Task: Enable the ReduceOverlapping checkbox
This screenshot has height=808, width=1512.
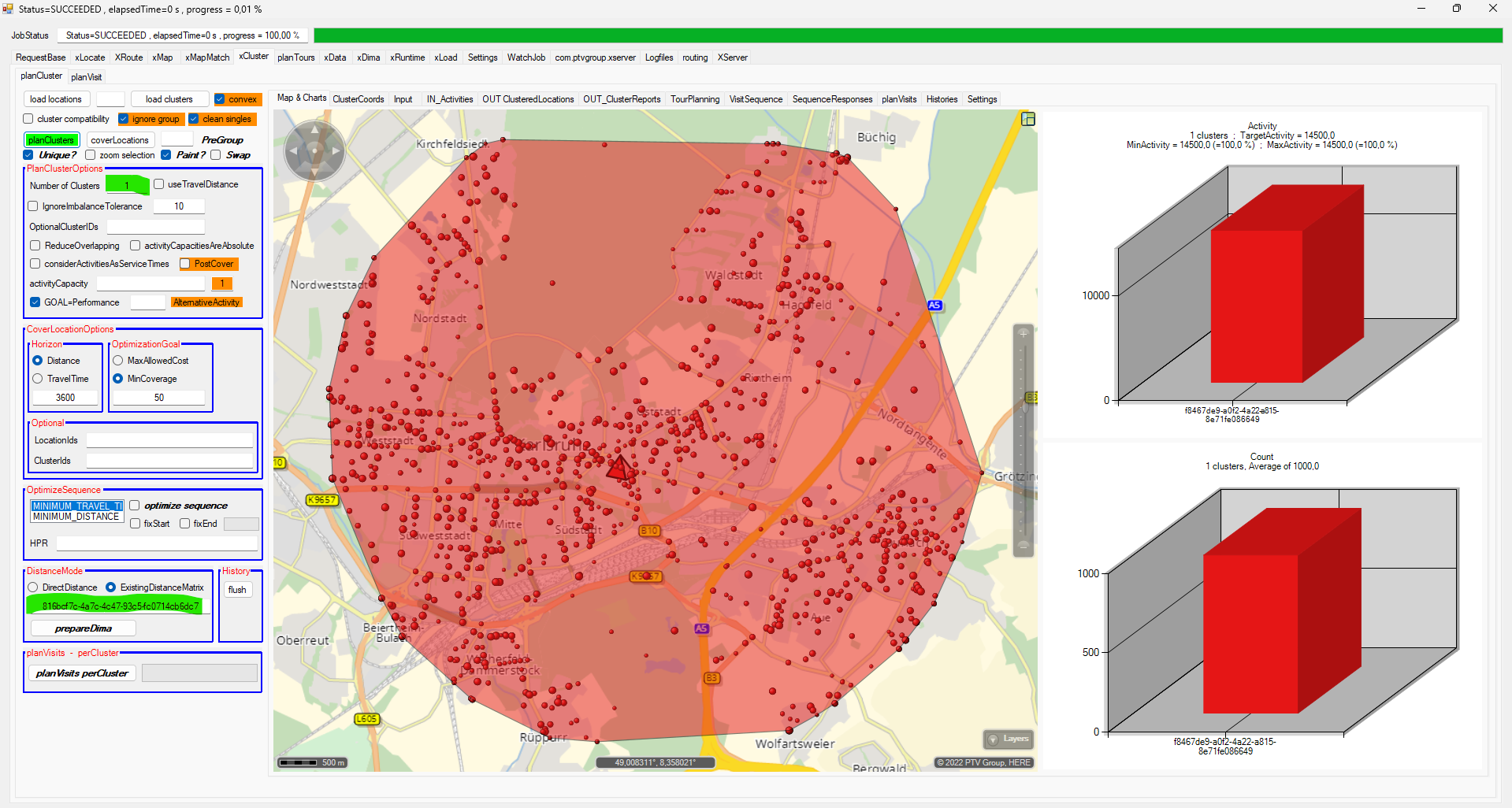Action: pos(35,246)
